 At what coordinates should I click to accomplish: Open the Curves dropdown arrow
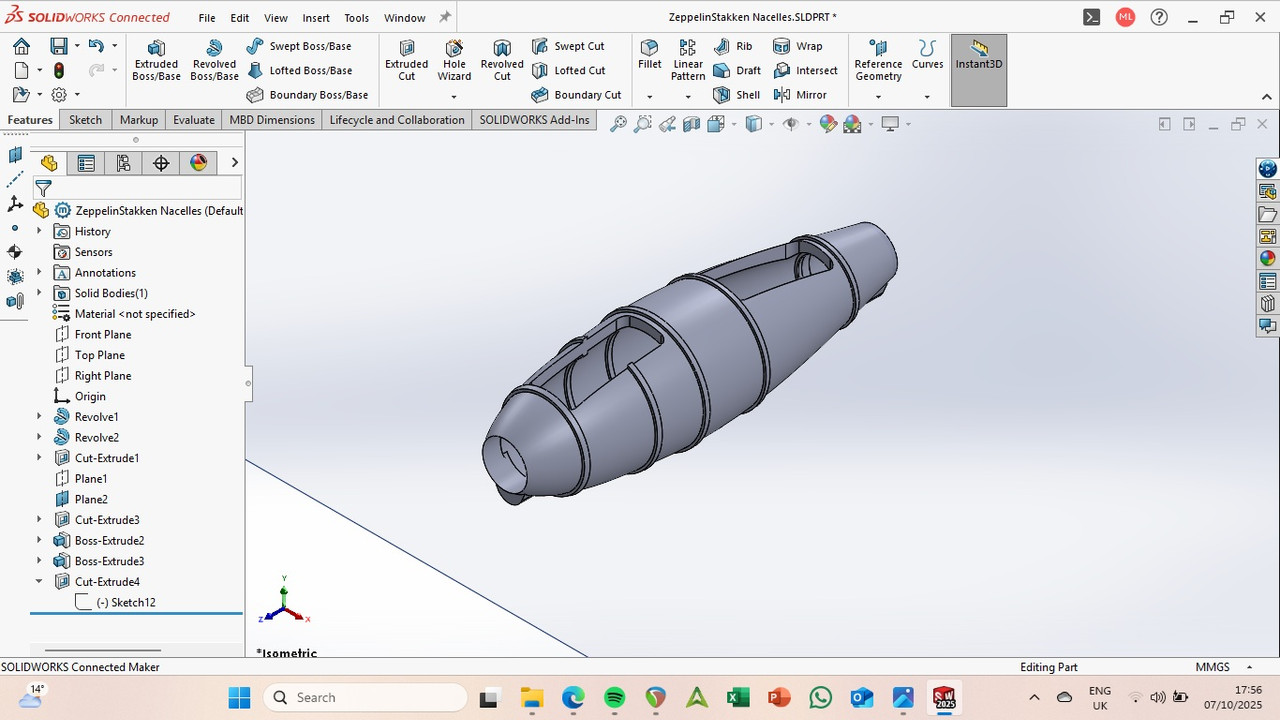927,97
